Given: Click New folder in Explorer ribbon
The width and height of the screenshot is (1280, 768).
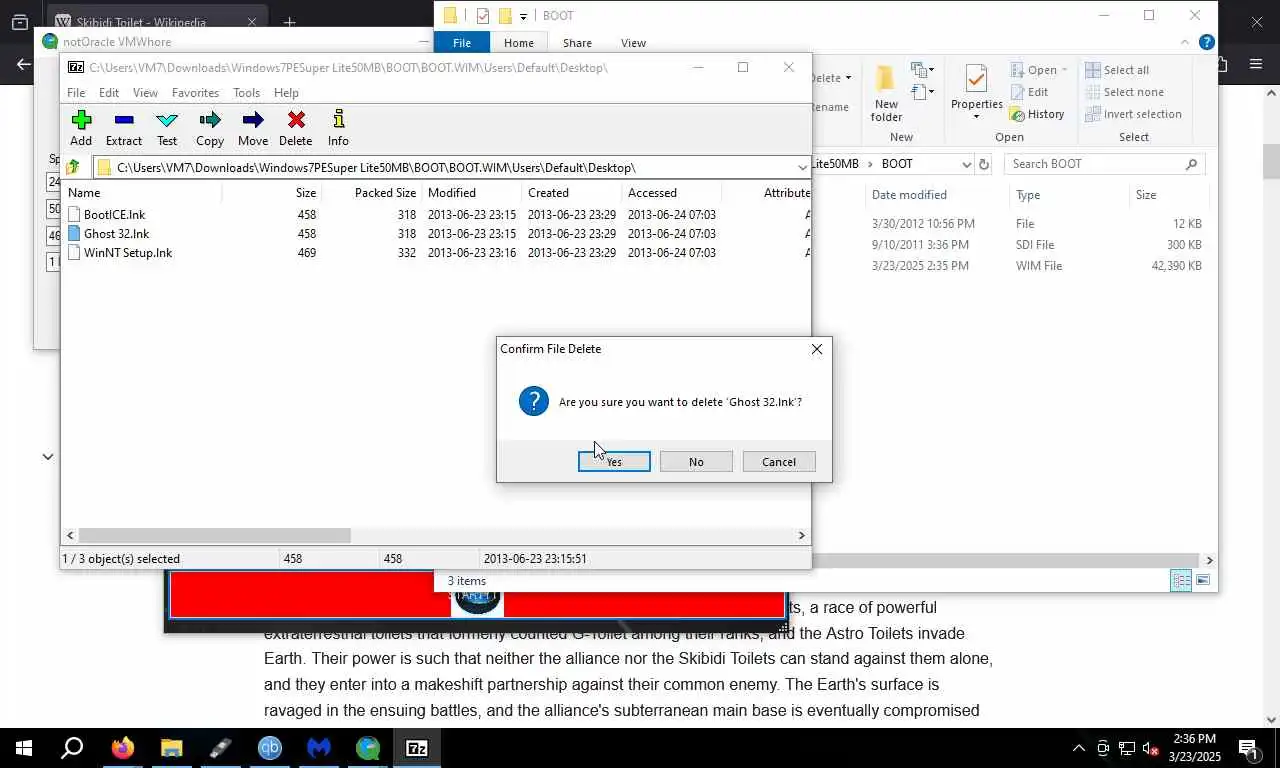Looking at the screenshot, I should [x=886, y=92].
